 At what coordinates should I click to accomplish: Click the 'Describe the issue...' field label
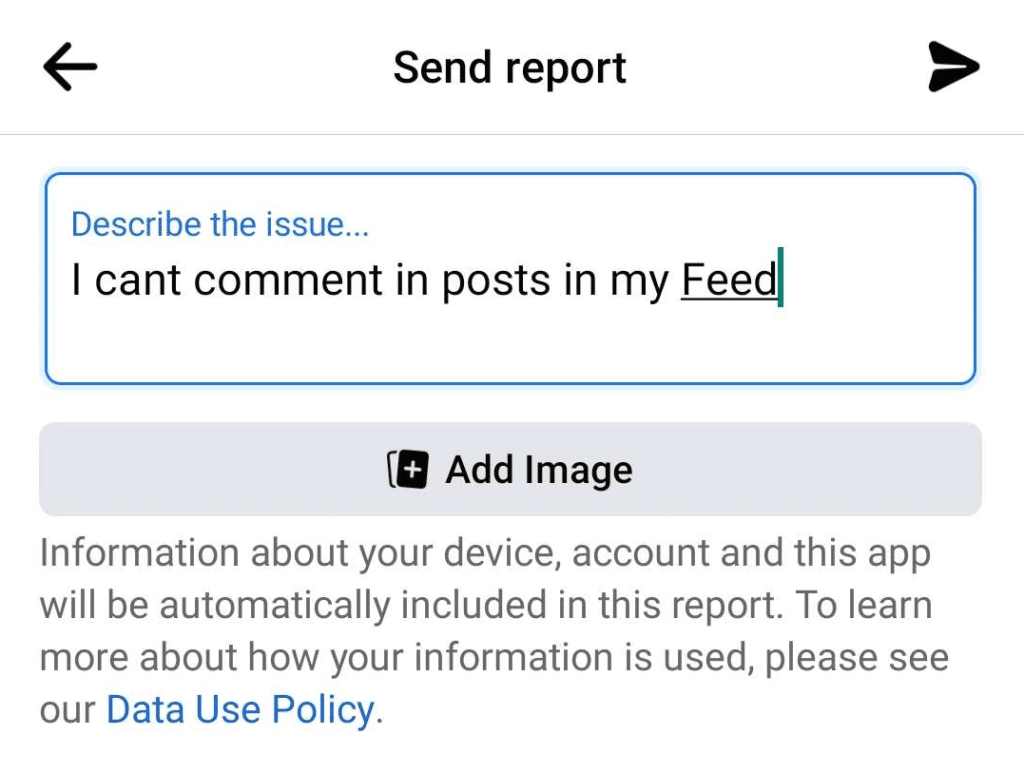[x=220, y=225]
